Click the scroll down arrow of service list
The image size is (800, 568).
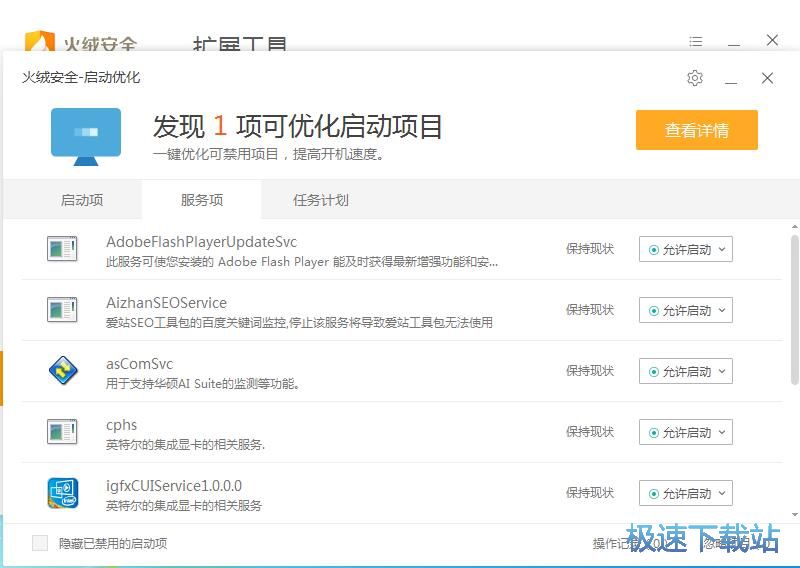(794, 515)
